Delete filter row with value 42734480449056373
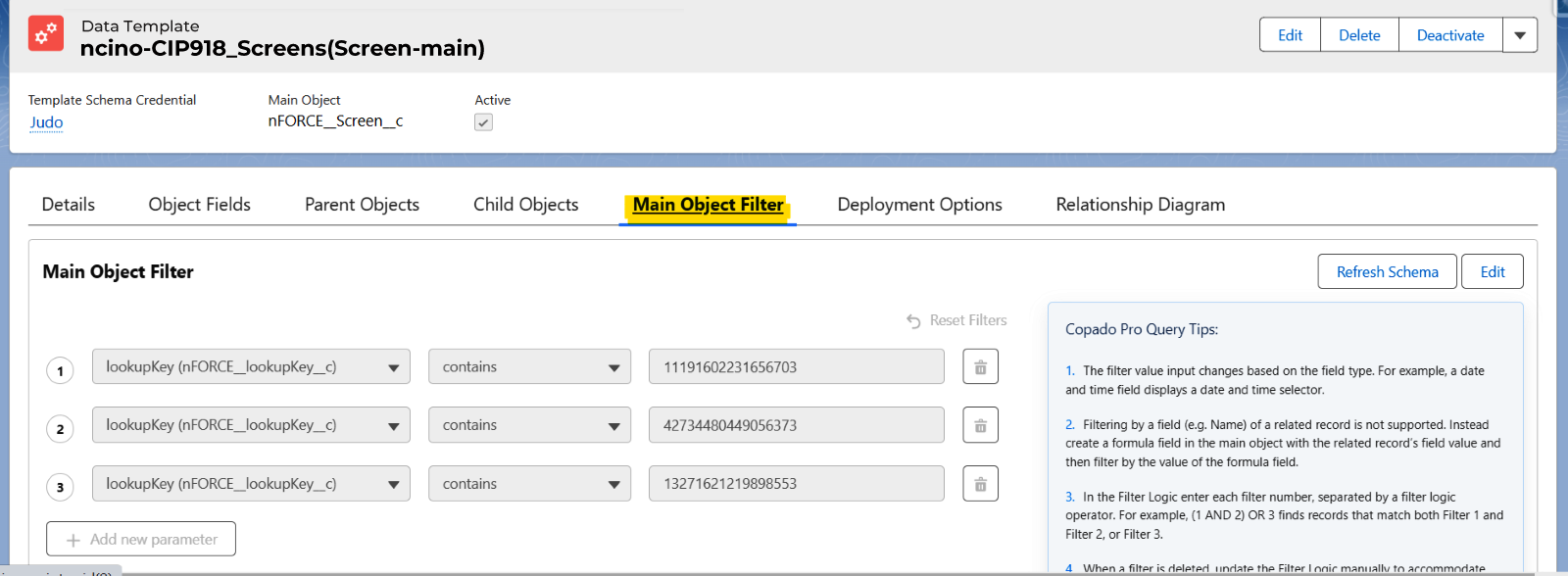The width and height of the screenshot is (1568, 576). 980,425
